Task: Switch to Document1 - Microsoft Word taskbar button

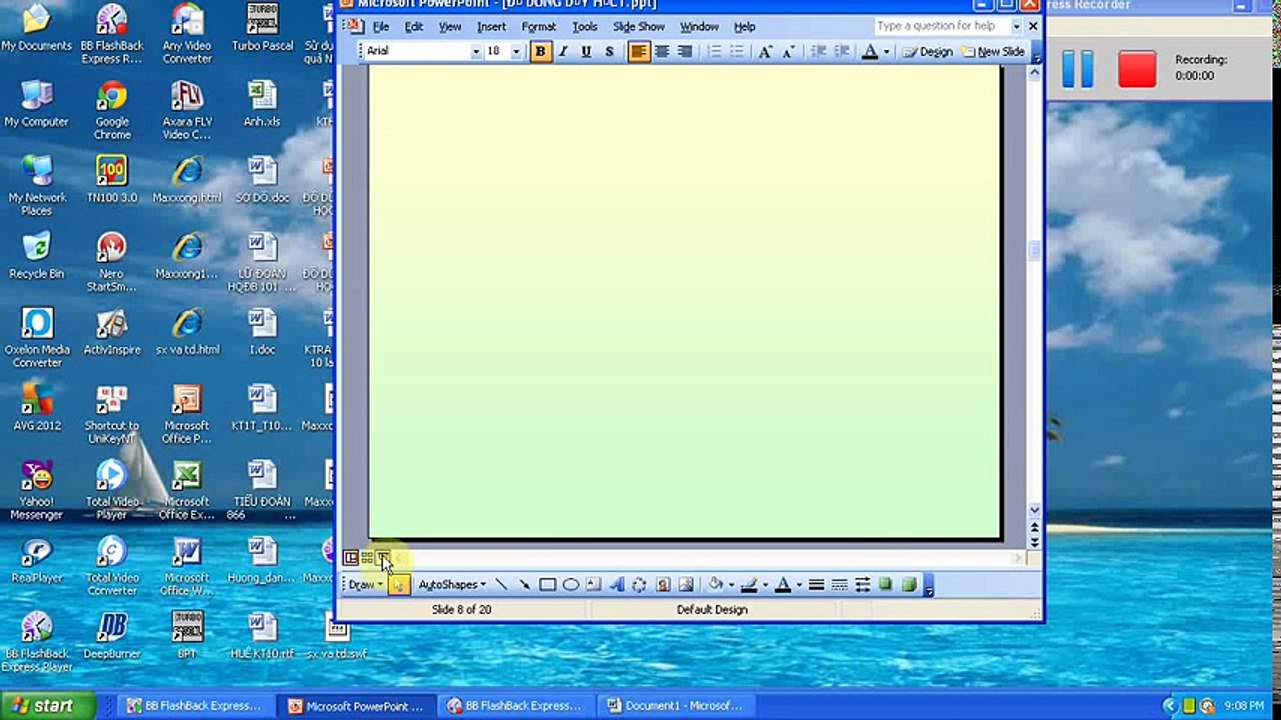Action: [675, 706]
